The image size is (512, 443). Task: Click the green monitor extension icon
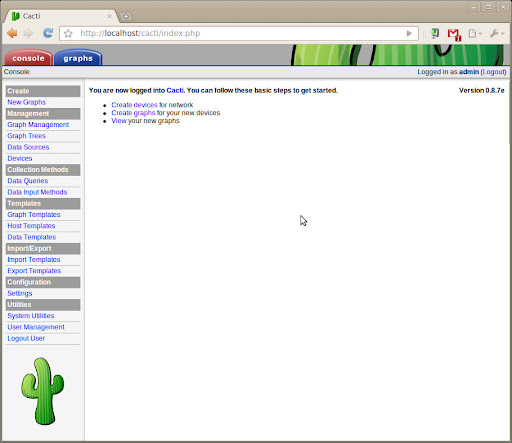[435, 33]
